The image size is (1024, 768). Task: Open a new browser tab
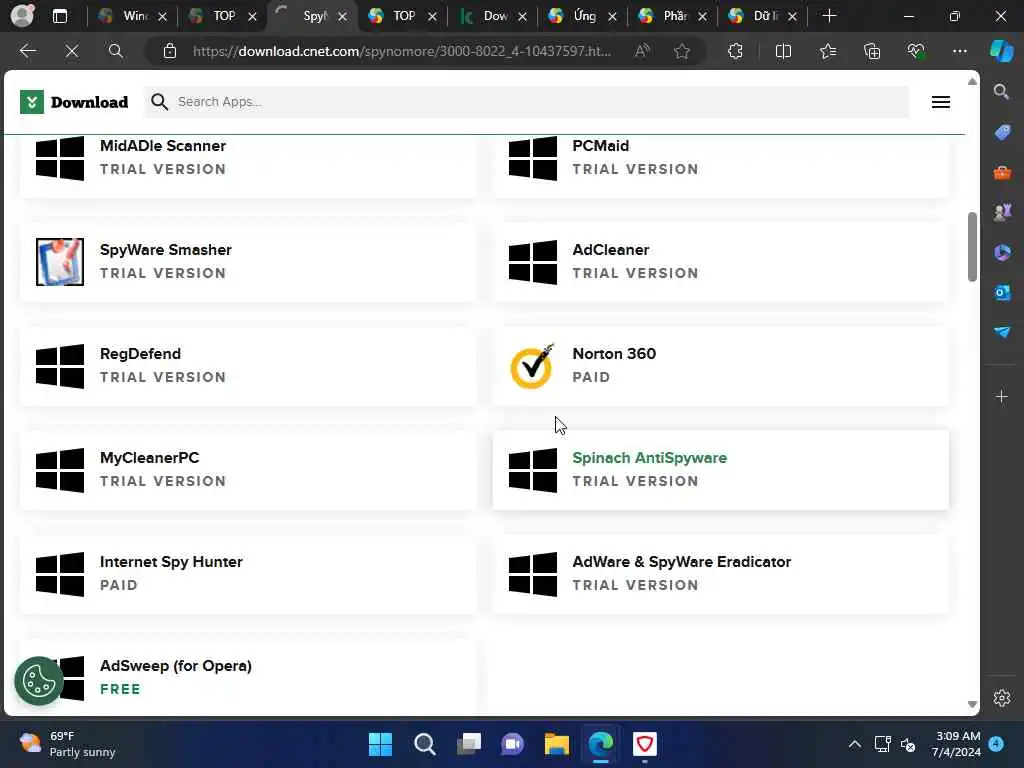pyautogui.click(x=829, y=16)
